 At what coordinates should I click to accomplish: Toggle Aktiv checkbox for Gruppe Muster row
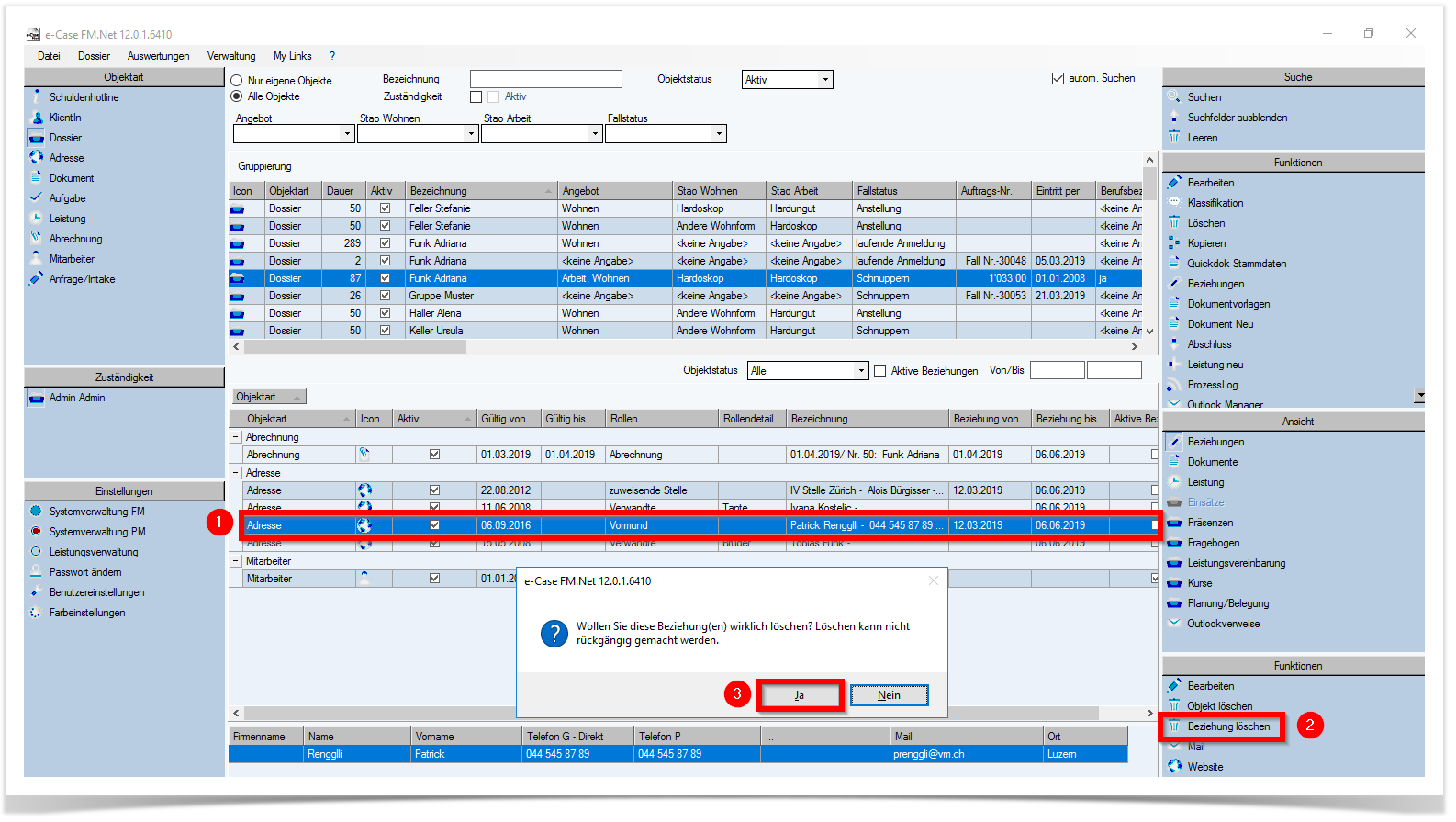click(x=385, y=296)
